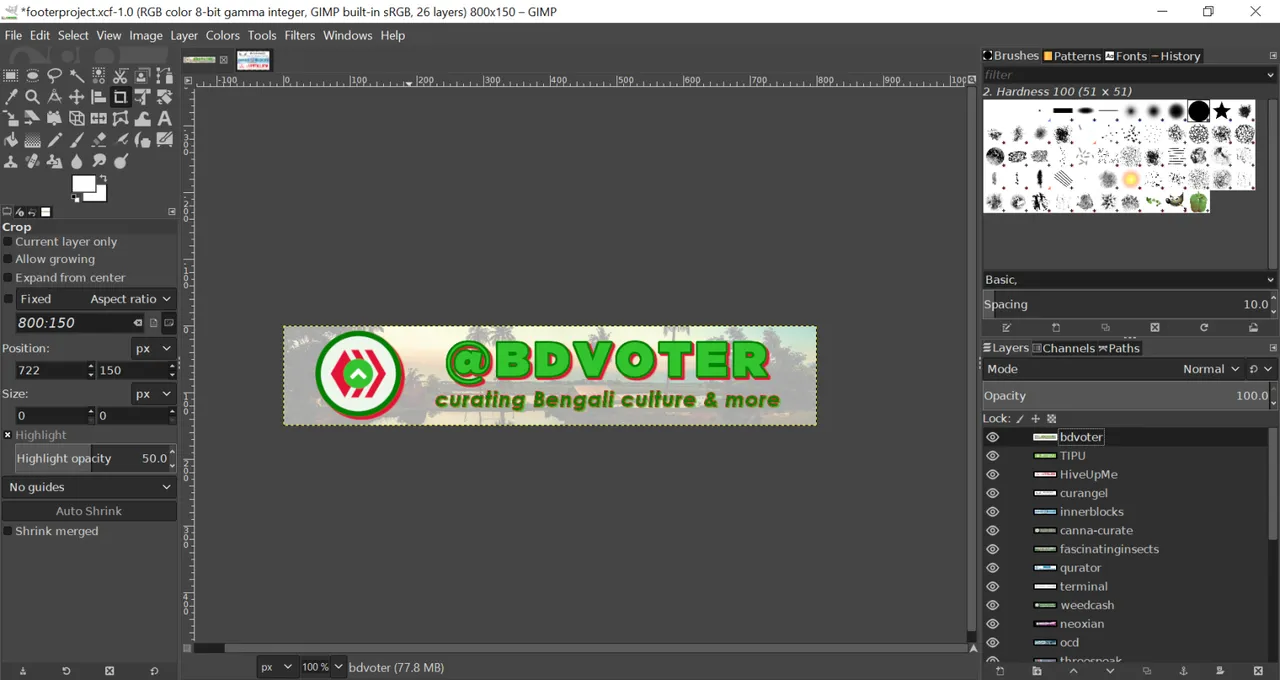Select the Bucket Fill tool
1280x680 pixels.
tap(10, 140)
